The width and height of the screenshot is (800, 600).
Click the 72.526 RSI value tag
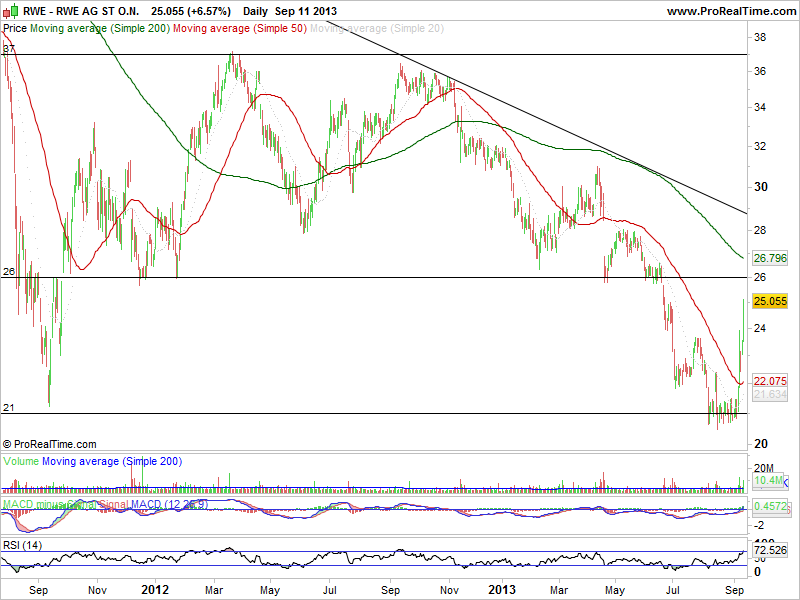[x=771, y=551]
